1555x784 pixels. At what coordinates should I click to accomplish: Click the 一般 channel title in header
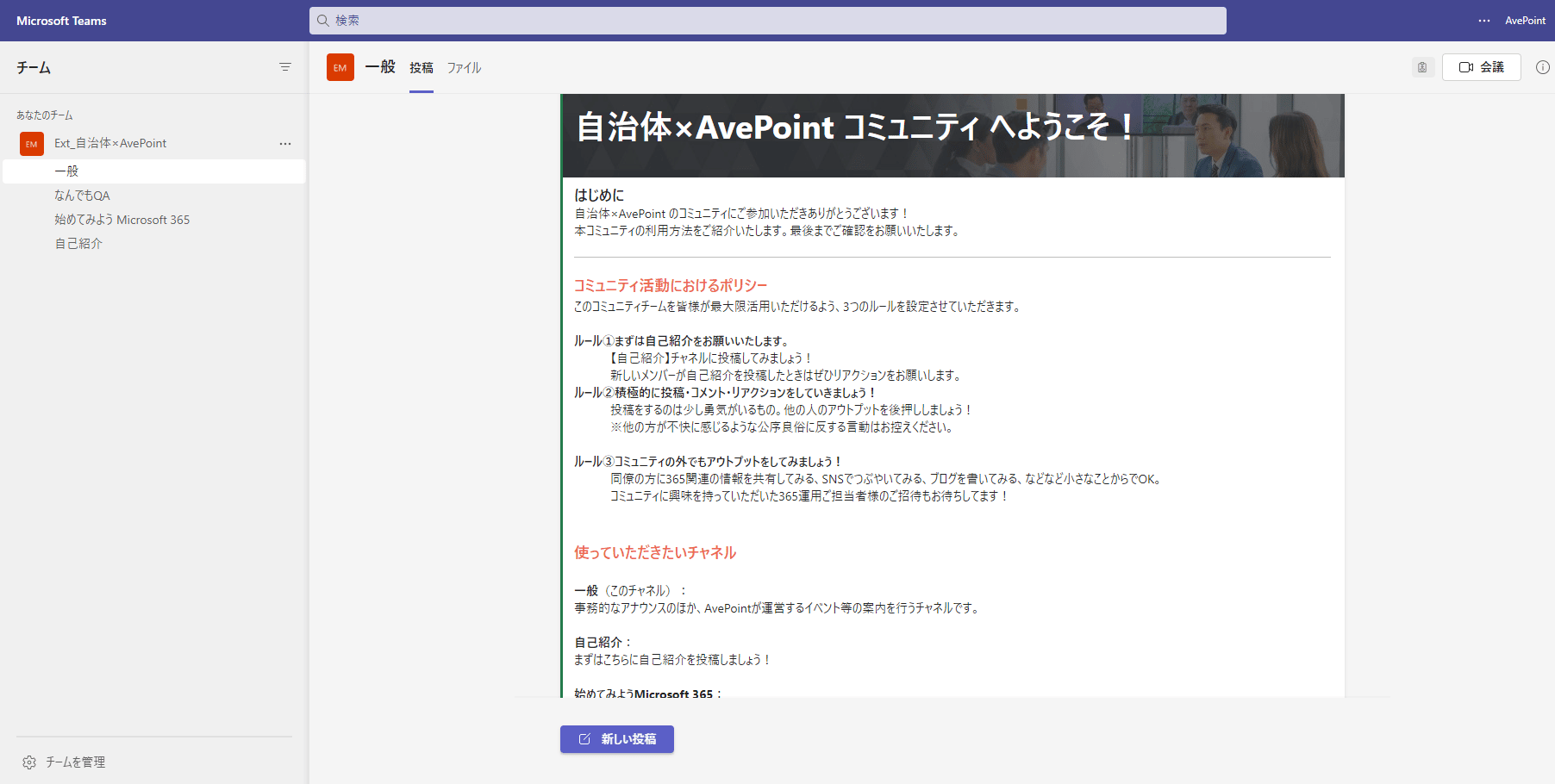(380, 67)
